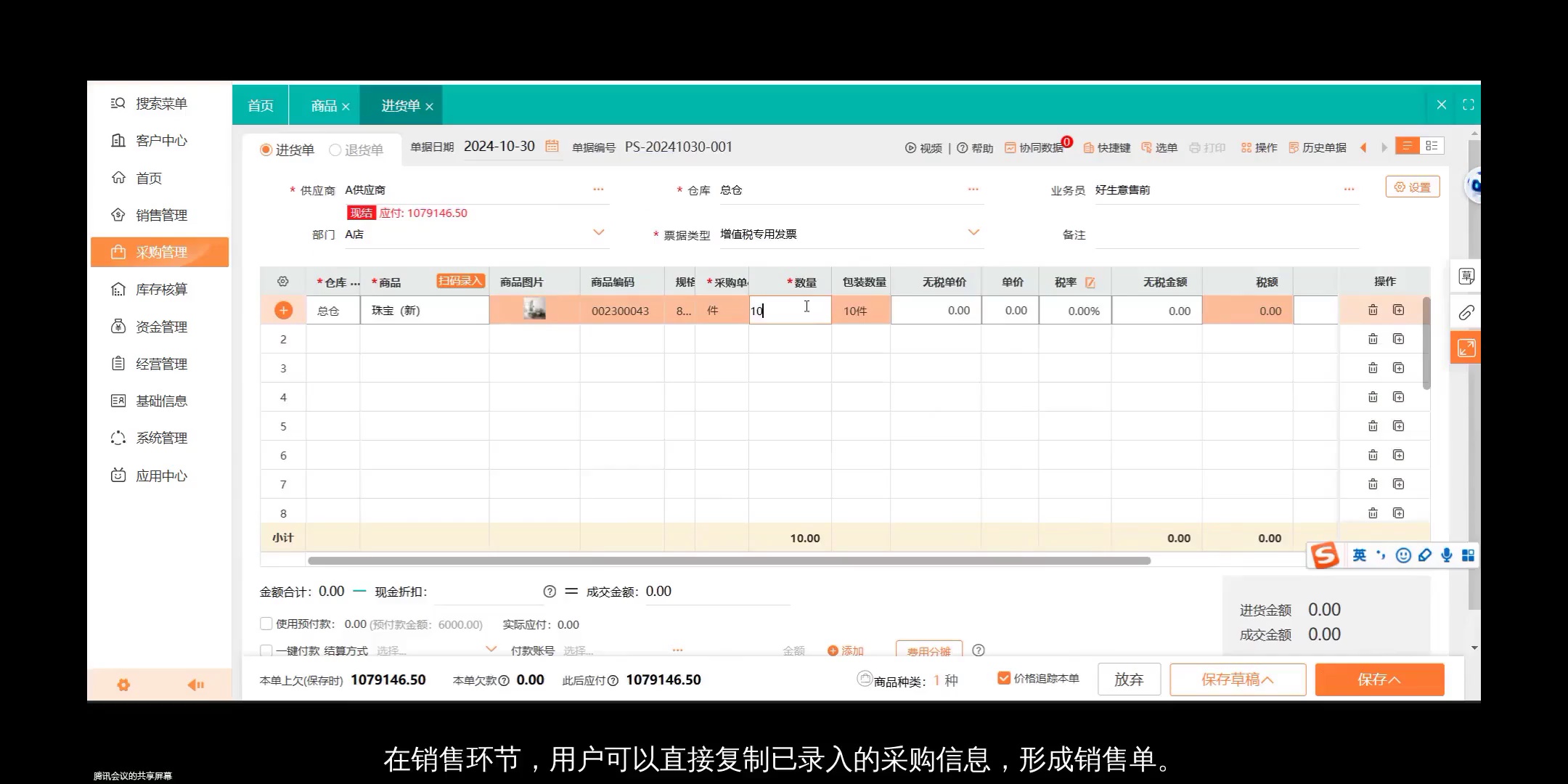Image resolution: width=1568 pixels, height=784 pixels.
Task: Copy the first product row with duplicate icon
Action: pos(1398,309)
